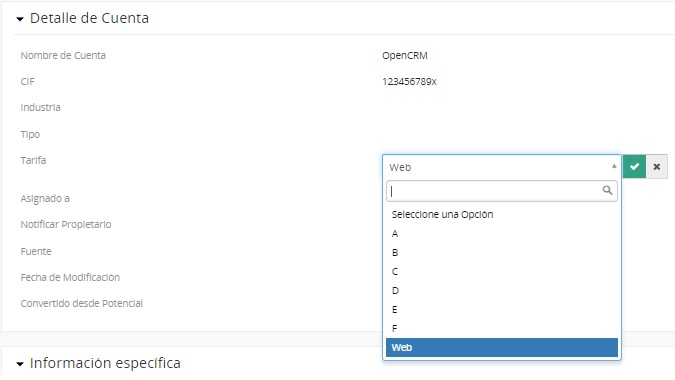Click the OpenCRM account name value
Image resolution: width=675 pixels, height=380 pixels.
(x=405, y=56)
